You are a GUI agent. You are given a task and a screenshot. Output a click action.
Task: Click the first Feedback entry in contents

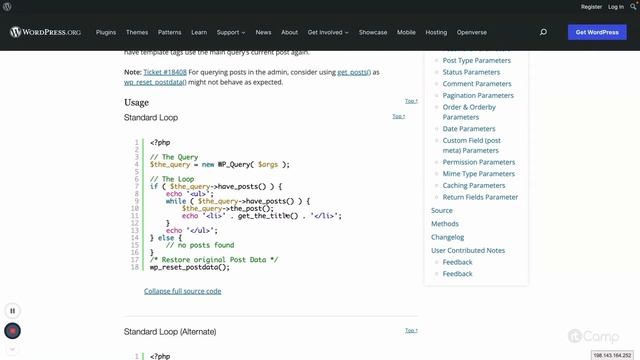click(457, 262)
